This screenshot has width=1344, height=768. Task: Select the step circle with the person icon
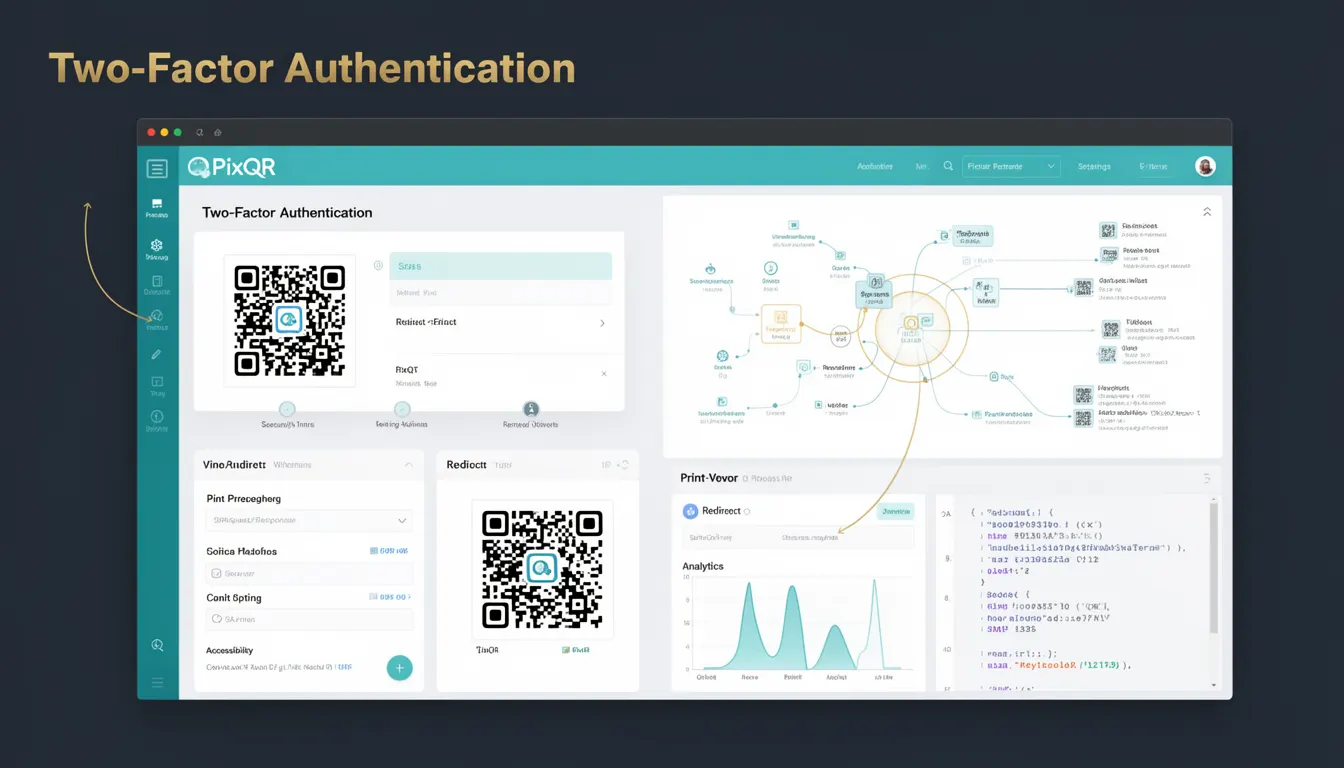pyautogui.click(x=531, y=409)
